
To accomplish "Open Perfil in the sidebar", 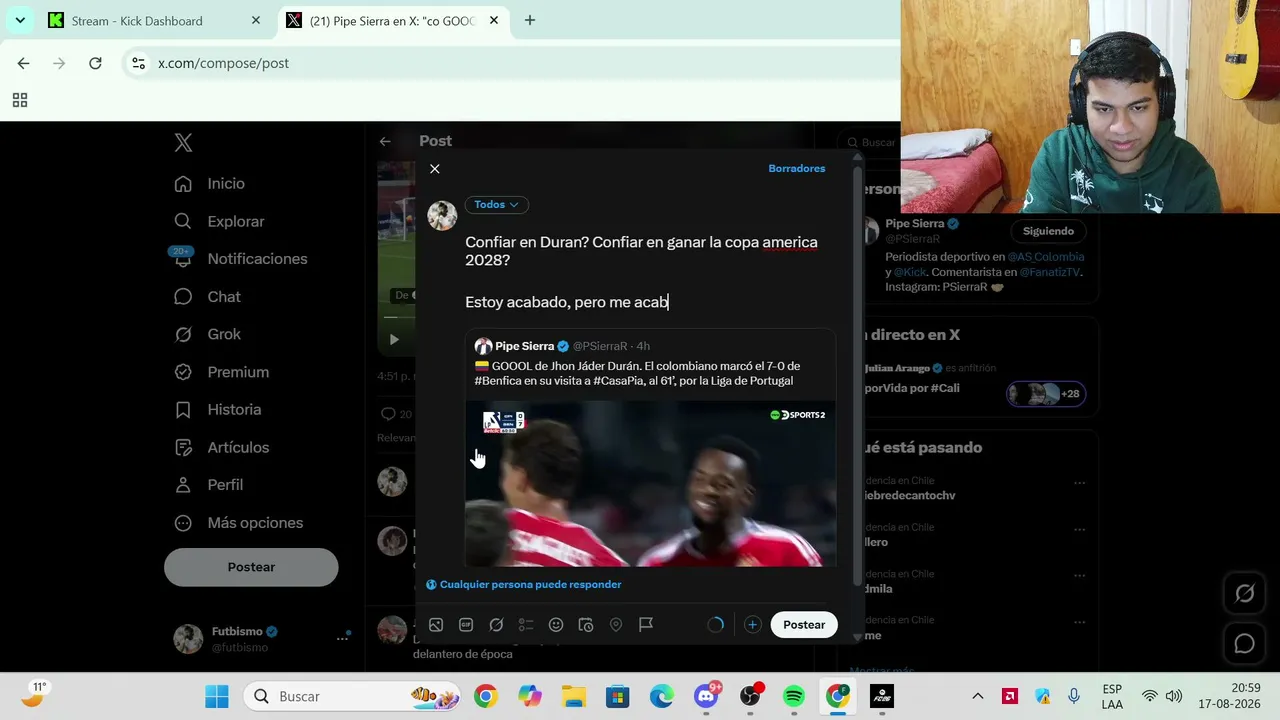I will (208, 485).
